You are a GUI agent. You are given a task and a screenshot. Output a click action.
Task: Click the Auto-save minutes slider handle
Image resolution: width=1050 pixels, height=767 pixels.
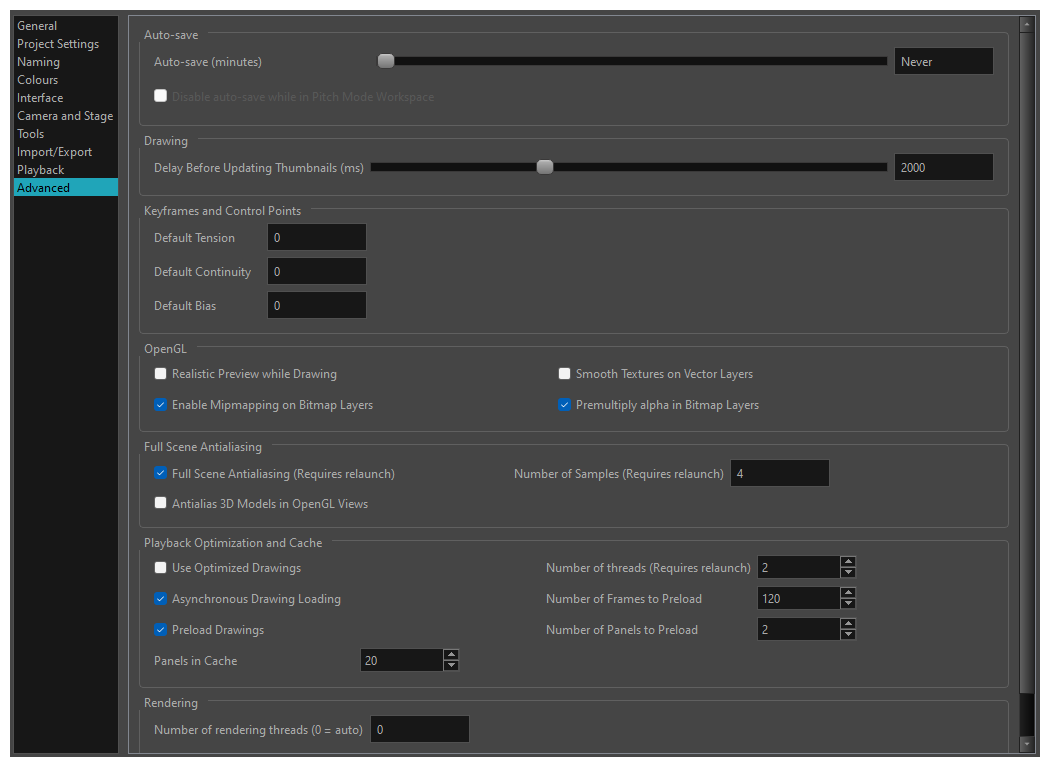click(x=386, y=61)
